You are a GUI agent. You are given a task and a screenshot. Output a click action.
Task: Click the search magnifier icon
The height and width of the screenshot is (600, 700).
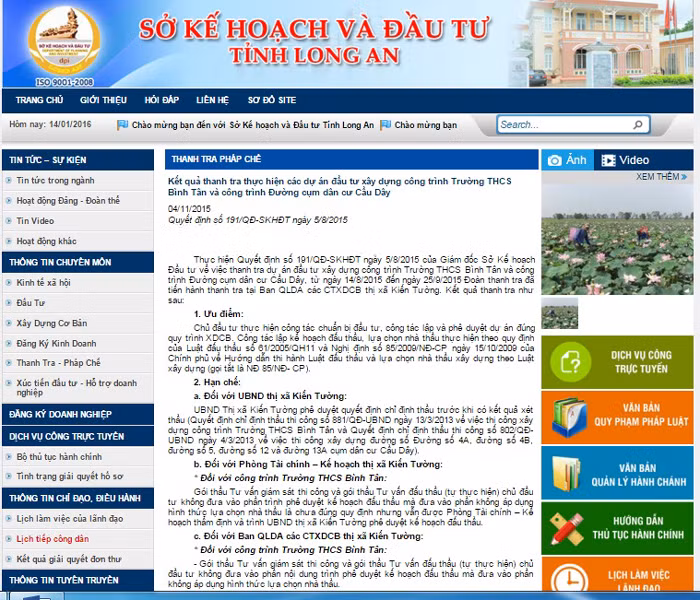pos(638,125)
